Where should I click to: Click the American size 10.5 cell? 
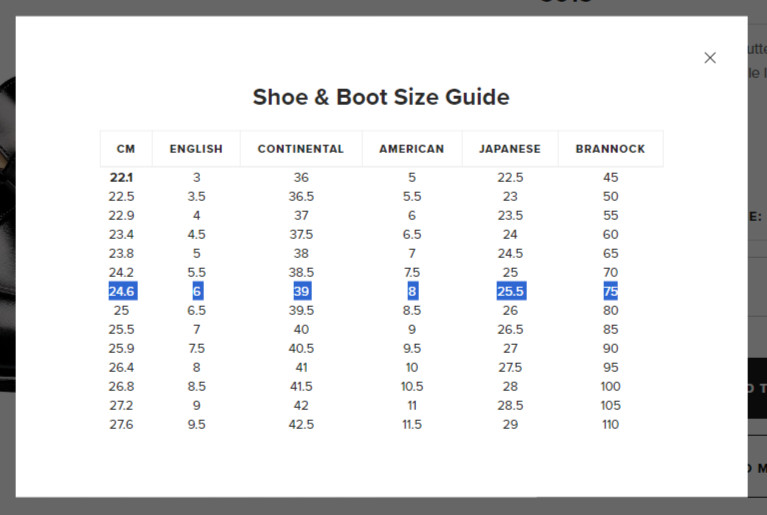tap(412, 386)
